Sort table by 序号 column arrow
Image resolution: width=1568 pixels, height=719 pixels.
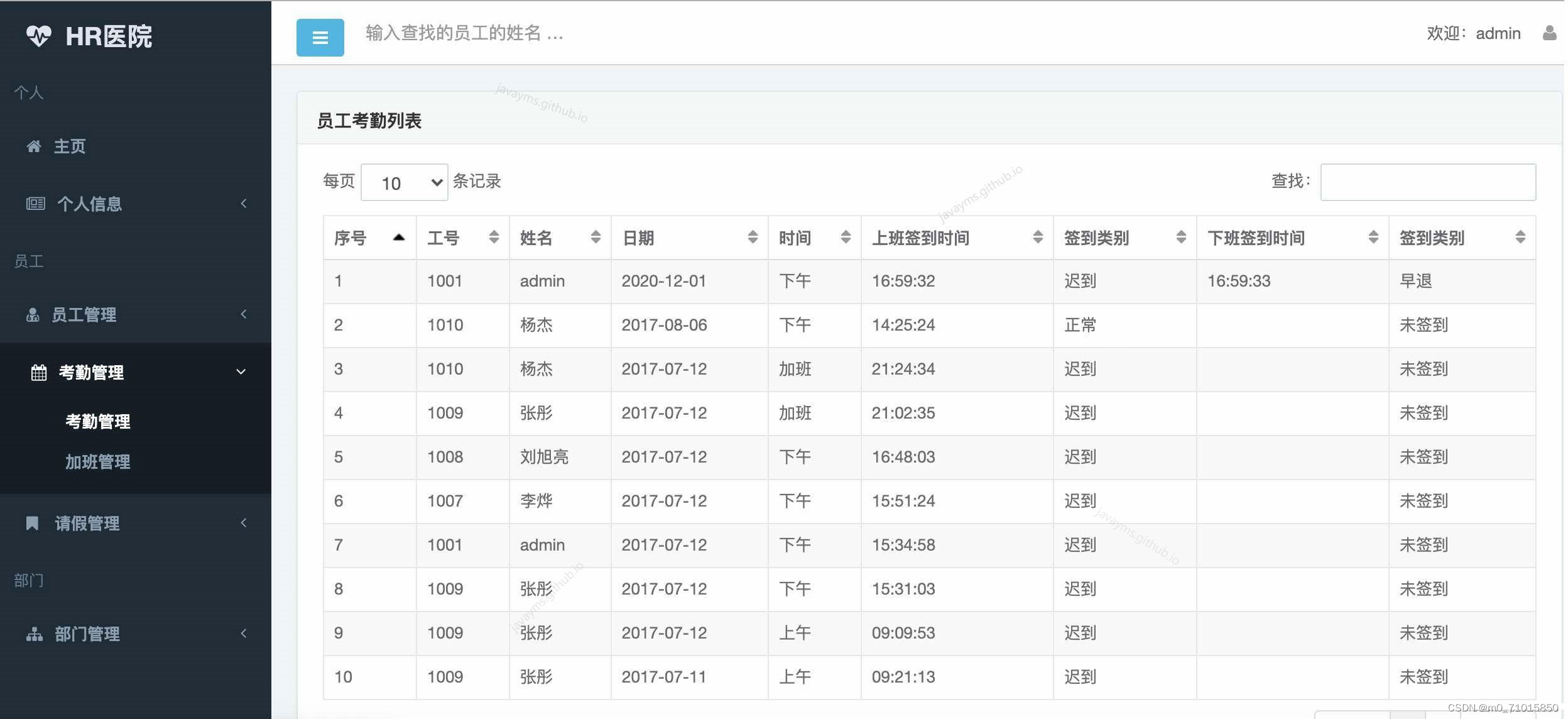pyautogui.click(x=398, y=238)
